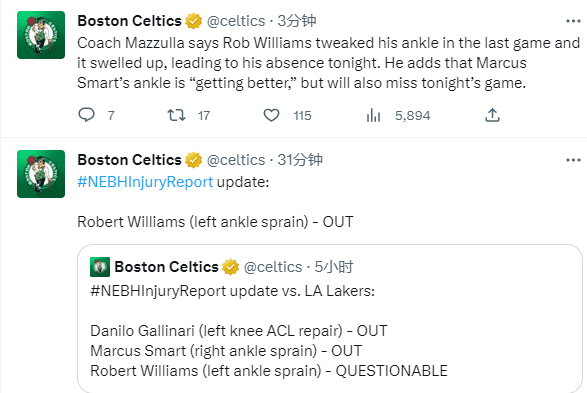Viewport: 587px width, 393px height.
Task: Reply to the Coach Mazzulla tweet
Action: point(86,115)
